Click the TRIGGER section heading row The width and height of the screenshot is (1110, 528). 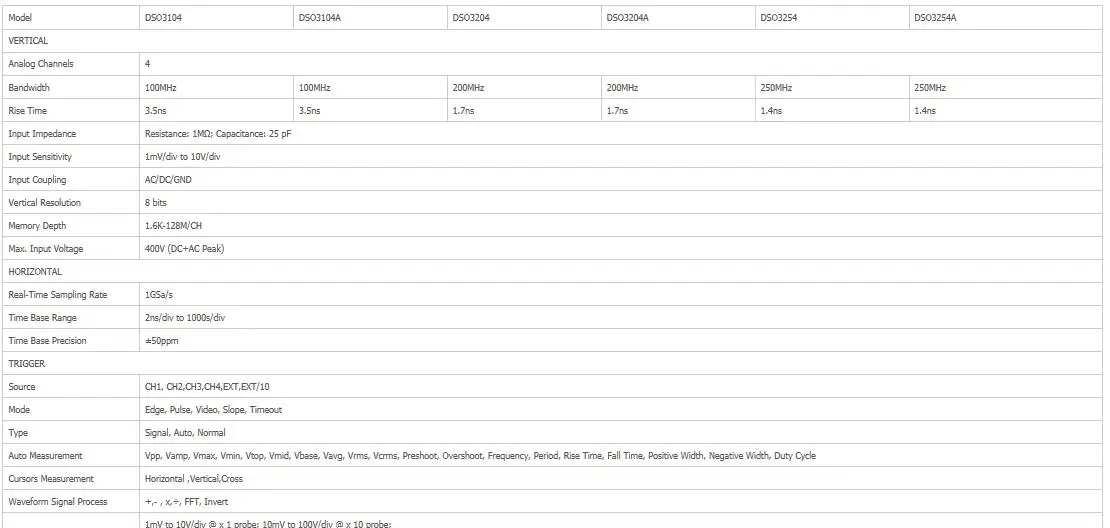(x=553, y=364)
